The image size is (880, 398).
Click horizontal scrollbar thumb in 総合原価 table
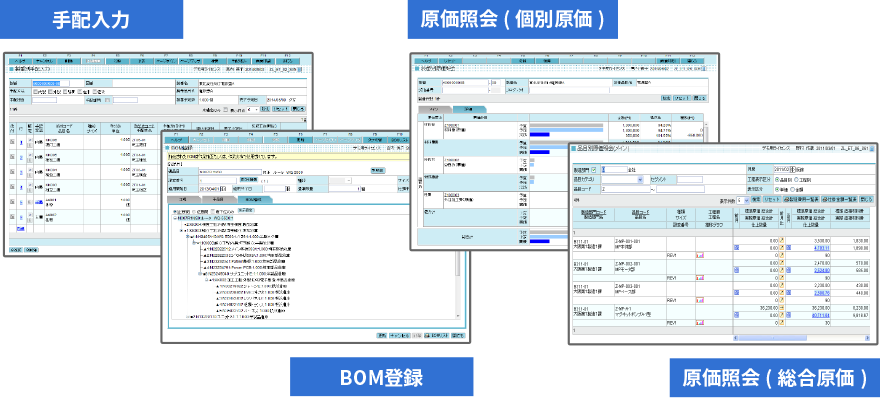click(x=773, y=338)
